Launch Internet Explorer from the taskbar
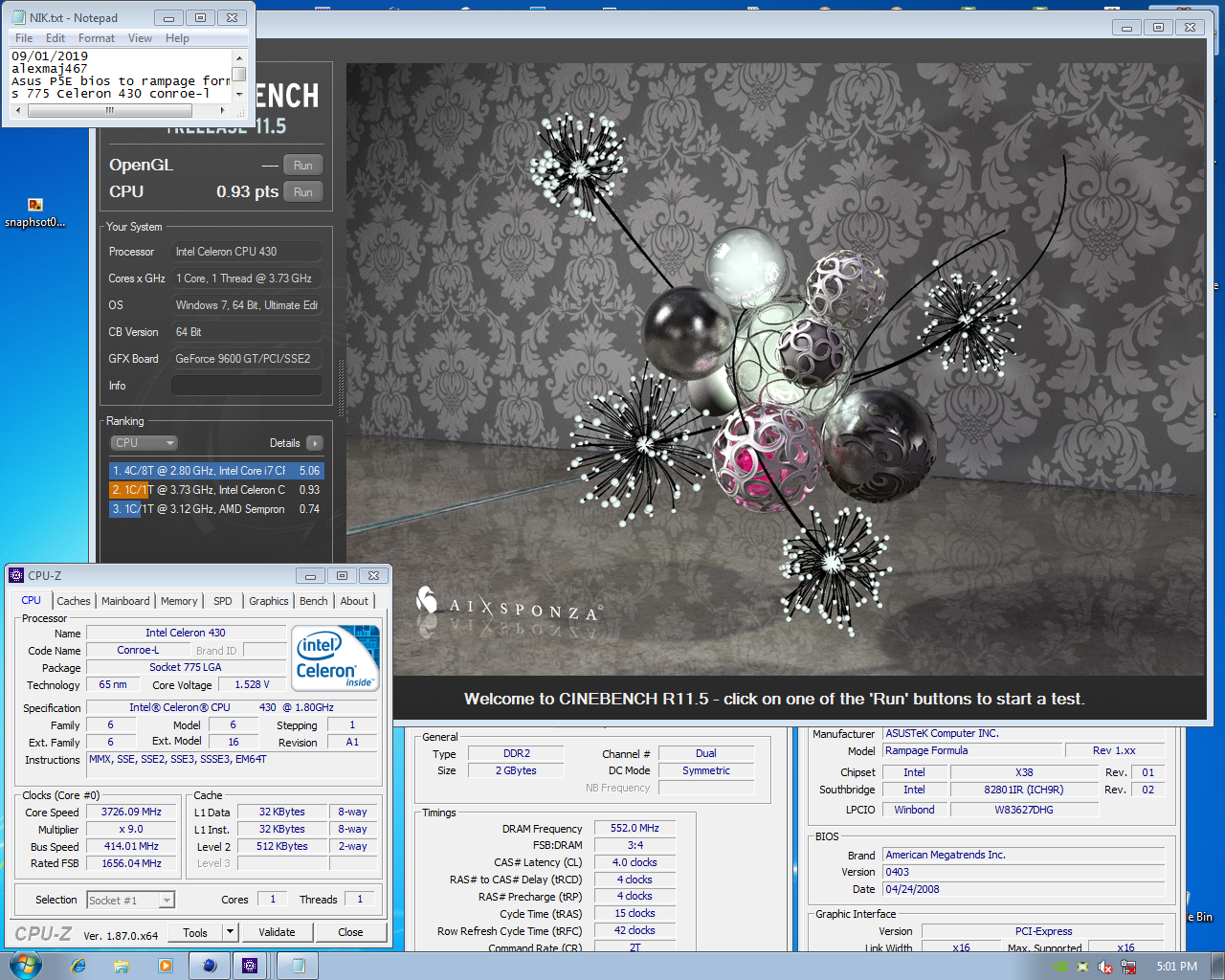Viewport: 1225px width, 980px height. tap(78, 966)
